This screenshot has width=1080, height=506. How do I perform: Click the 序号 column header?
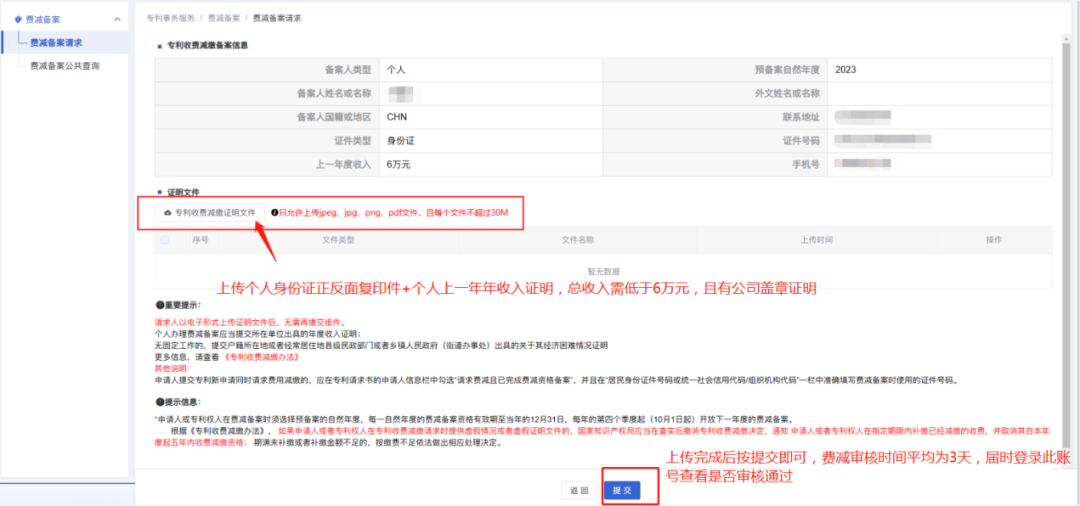point(201,240)
